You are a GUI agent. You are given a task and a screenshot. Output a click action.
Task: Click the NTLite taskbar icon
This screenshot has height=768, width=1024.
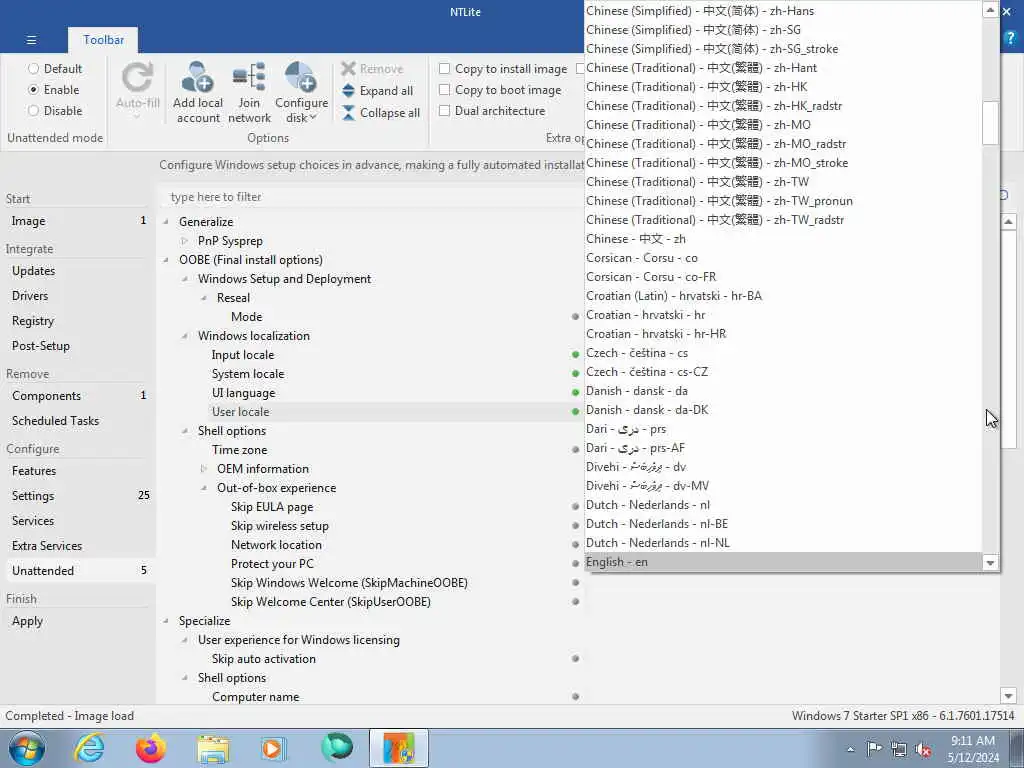pos(399,748)
